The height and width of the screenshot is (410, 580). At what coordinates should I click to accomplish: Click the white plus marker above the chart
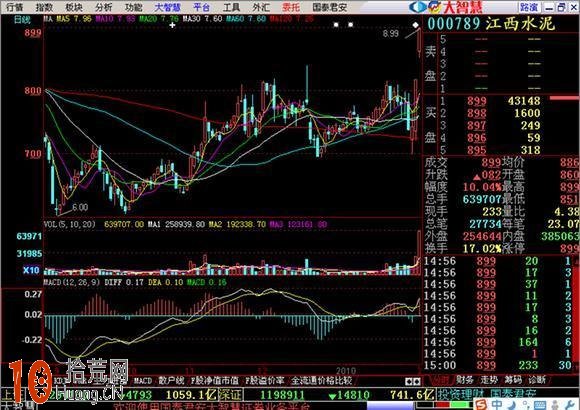point(172,25)
